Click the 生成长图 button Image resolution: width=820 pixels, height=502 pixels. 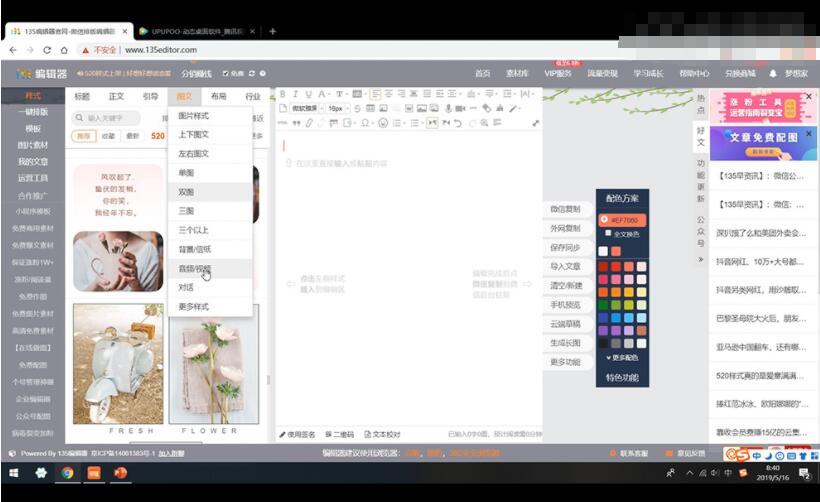[x=565, y=343]
